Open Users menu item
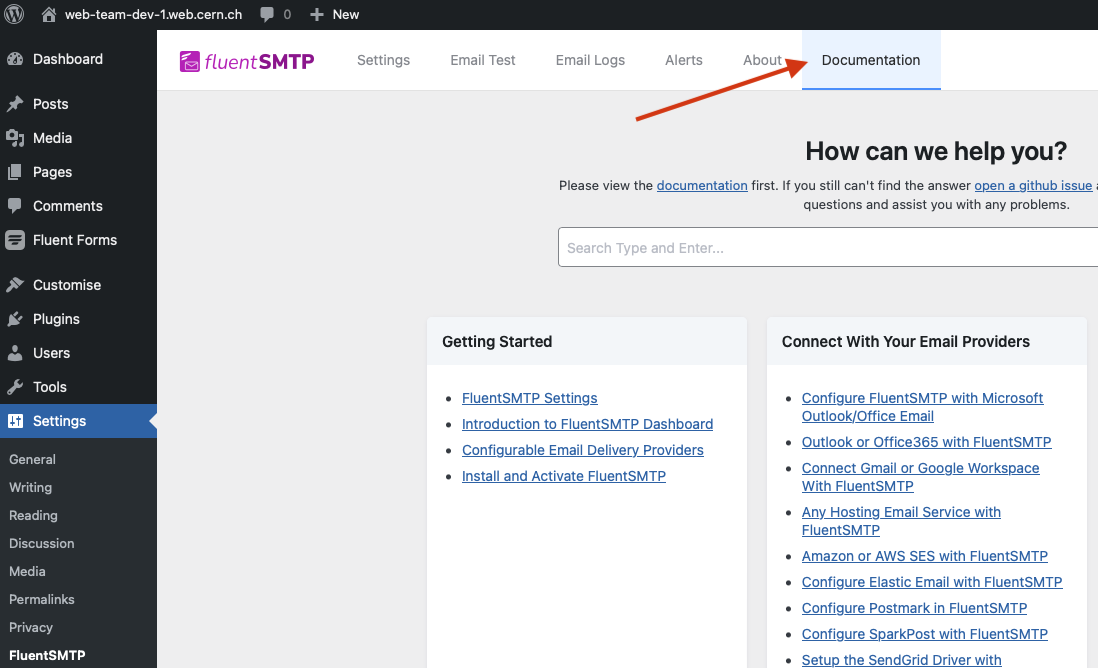The width and height of the screenshot is (1098, 668). pos(51,353)
